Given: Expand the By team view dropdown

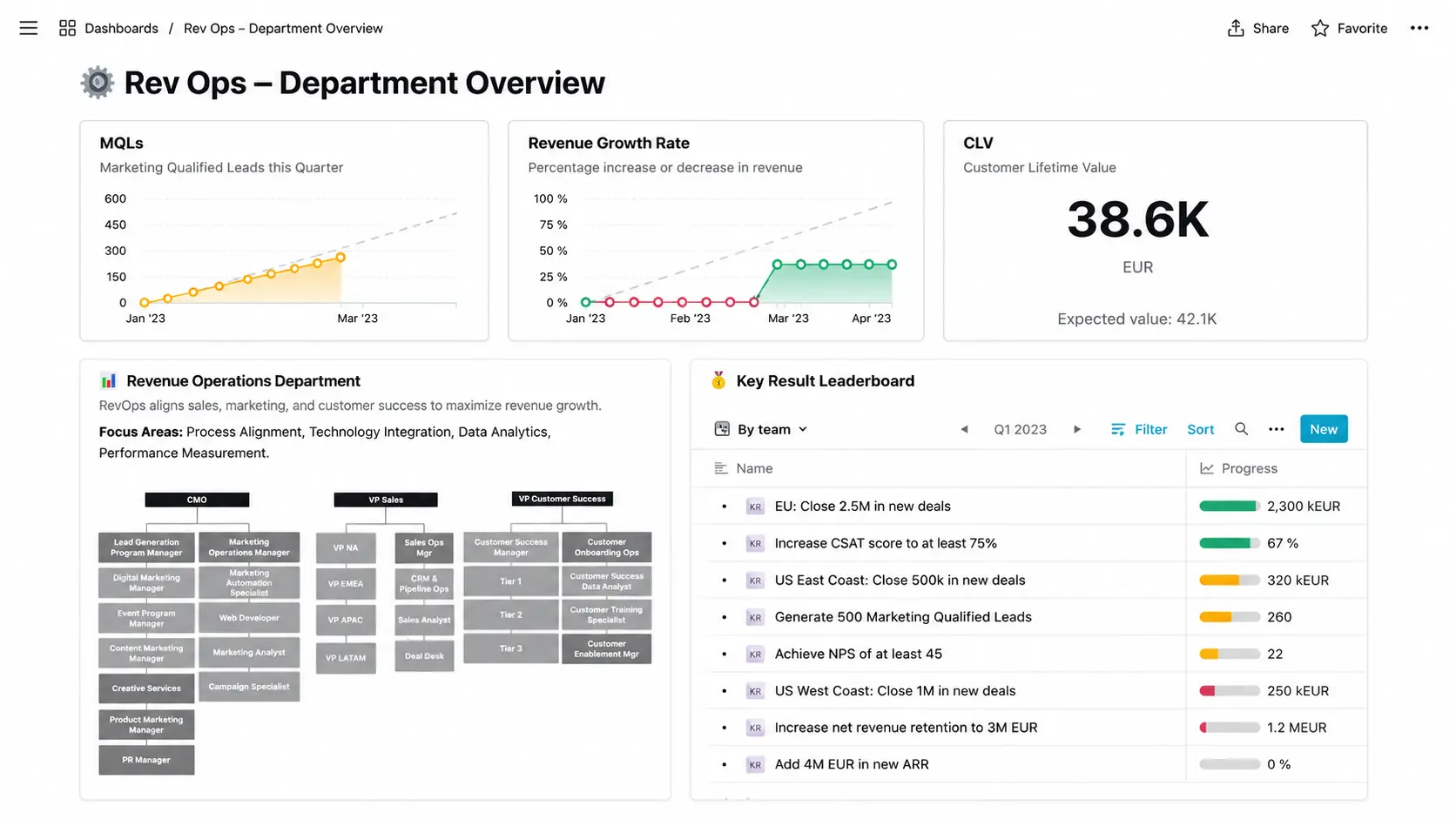Looking at the screenshot, I should click(x=762, y=429).
